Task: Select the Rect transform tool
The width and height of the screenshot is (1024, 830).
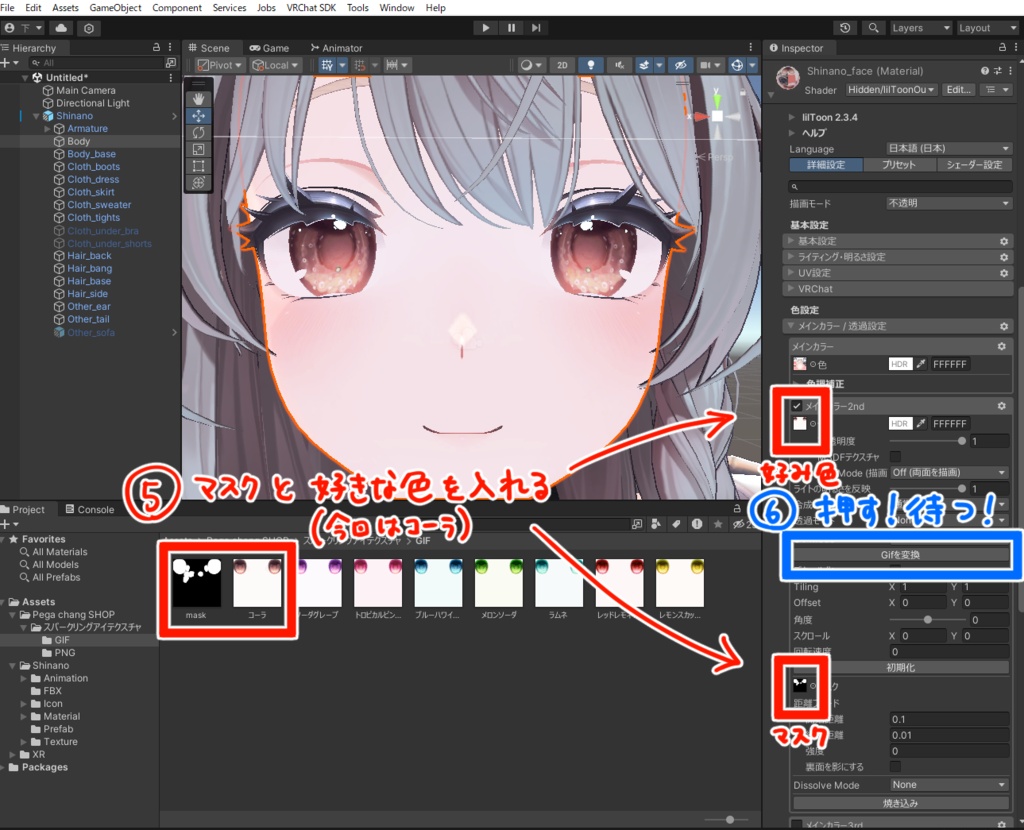Action: [199, 166]
